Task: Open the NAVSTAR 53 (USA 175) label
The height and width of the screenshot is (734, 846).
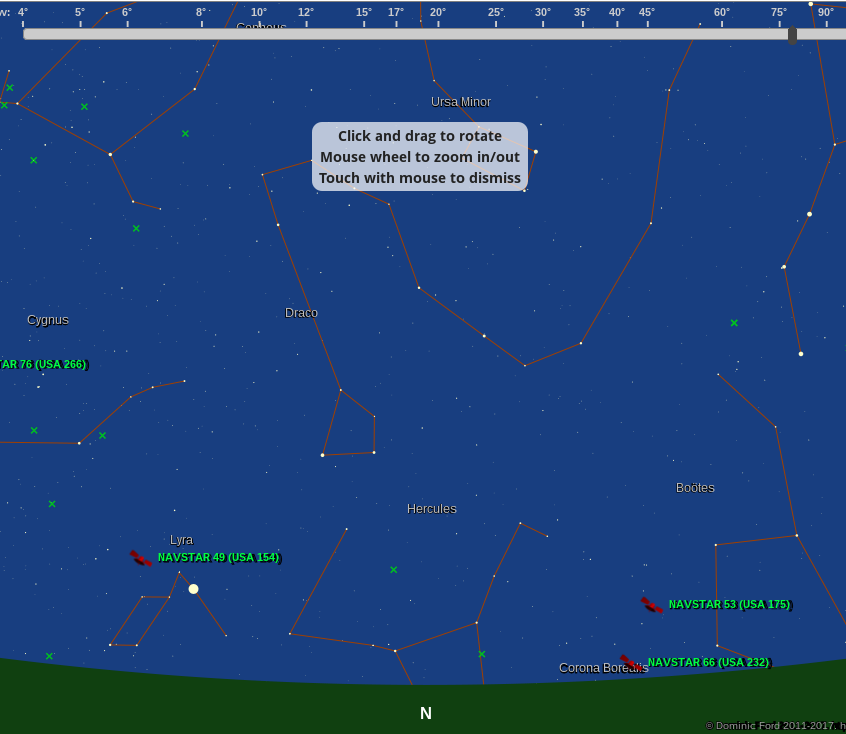Action: tap(729, 605)
